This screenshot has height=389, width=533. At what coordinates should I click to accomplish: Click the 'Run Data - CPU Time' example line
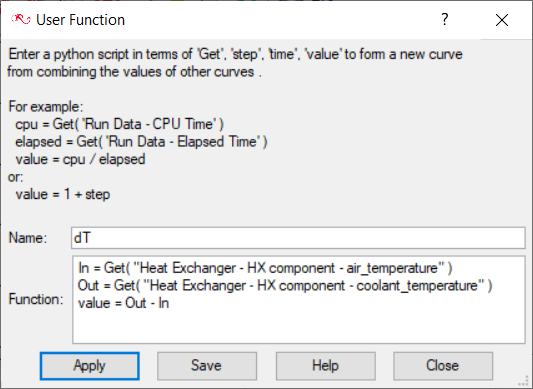119,124
